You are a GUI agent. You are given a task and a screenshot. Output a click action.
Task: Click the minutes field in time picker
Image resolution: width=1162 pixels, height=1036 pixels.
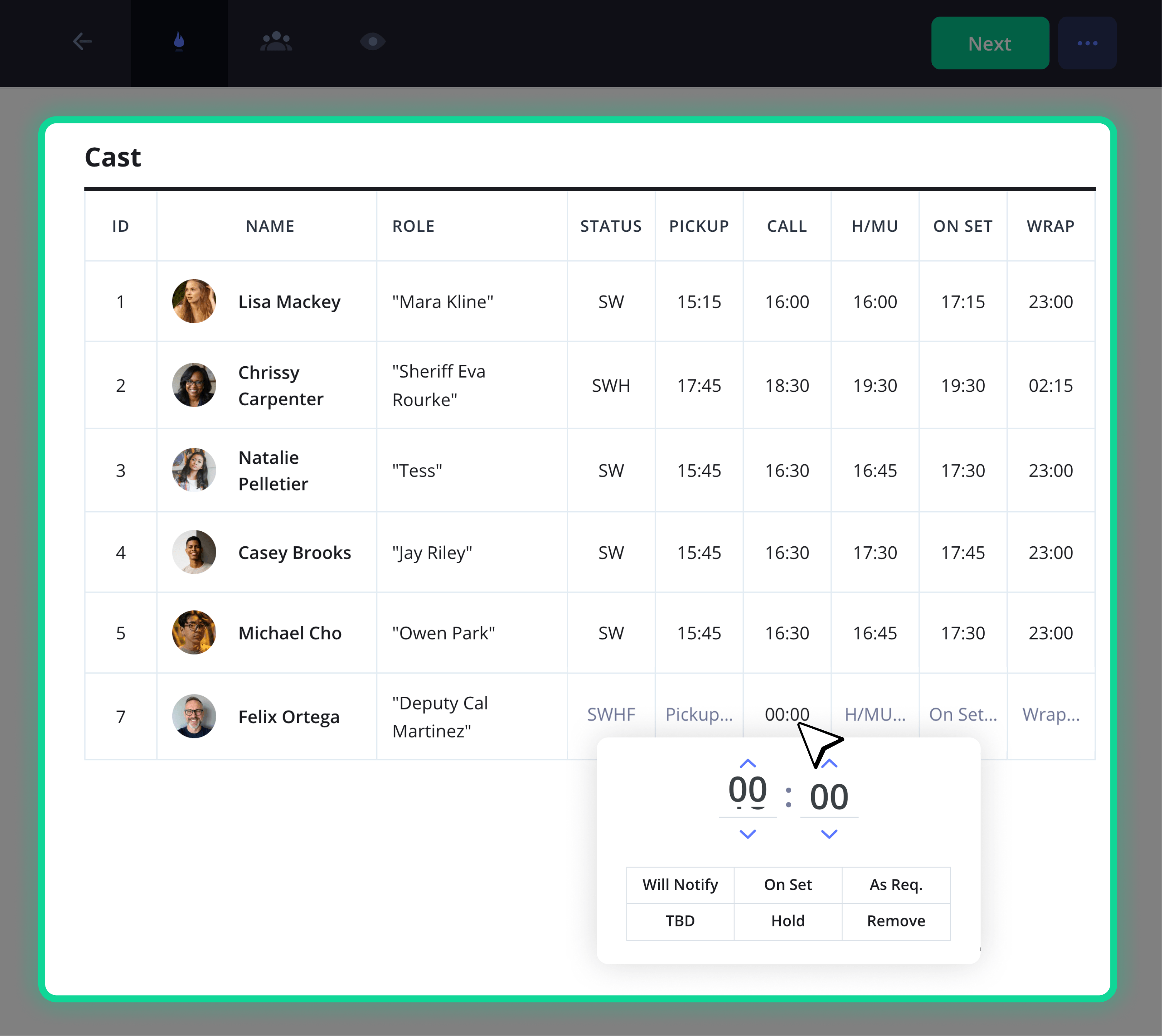tap(829, 796)
